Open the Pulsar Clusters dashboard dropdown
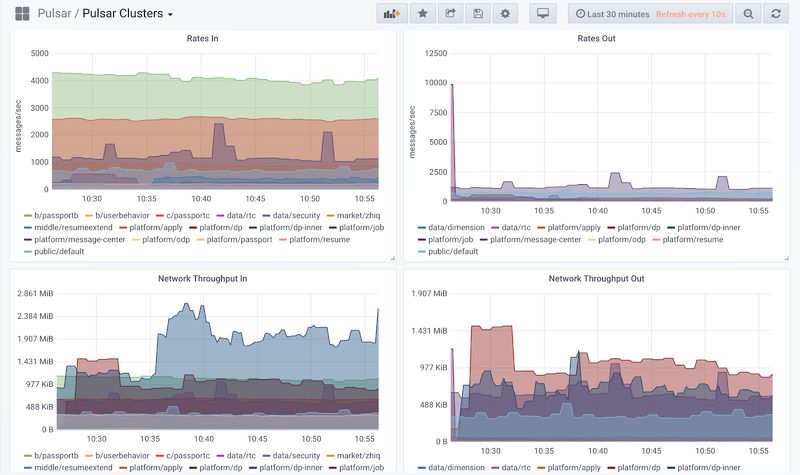The height and width of the screenshot is (475, 800). [128, 14]
